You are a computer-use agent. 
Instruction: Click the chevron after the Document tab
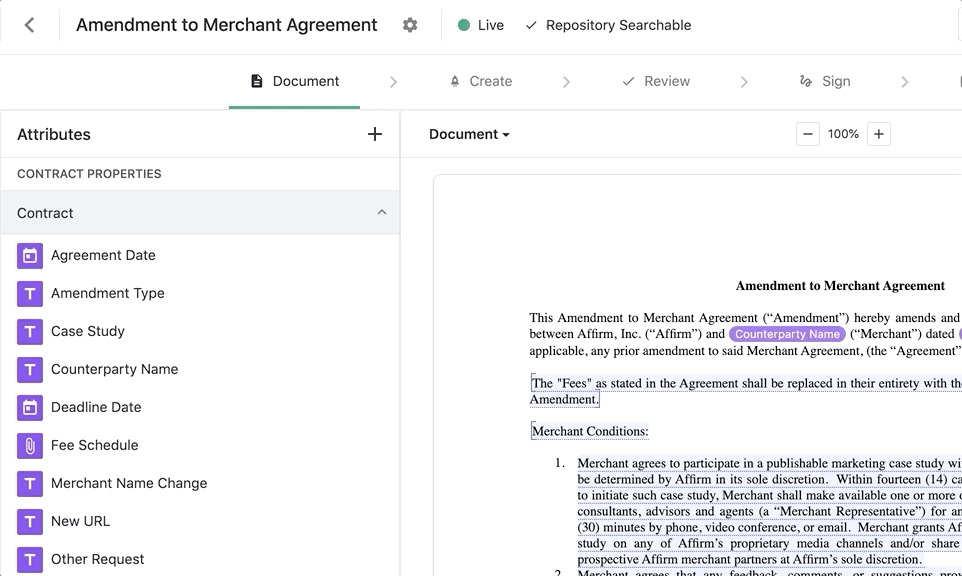click(393, 82)
